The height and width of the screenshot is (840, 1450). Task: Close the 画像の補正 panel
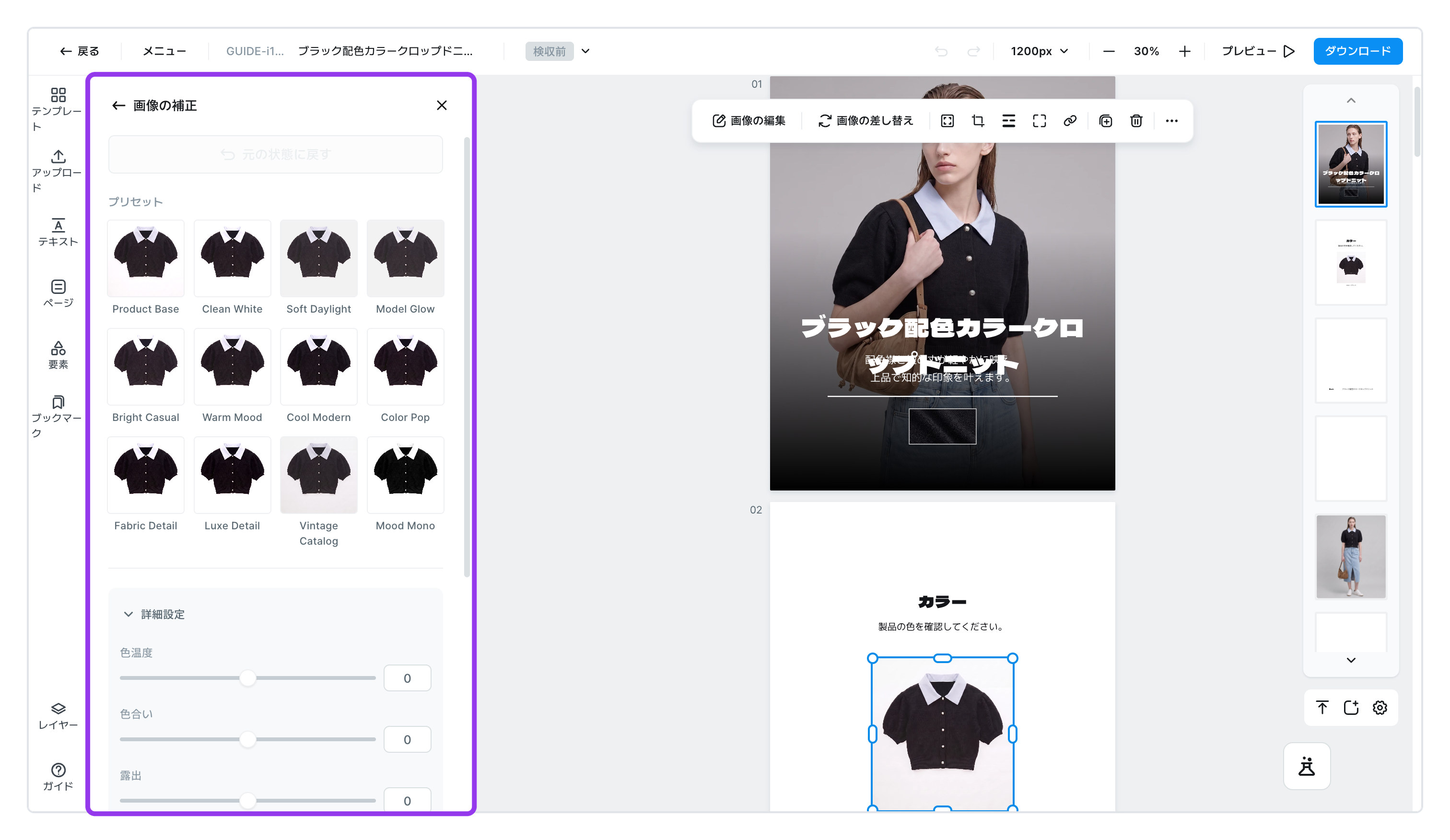click(x=441, y=105)
